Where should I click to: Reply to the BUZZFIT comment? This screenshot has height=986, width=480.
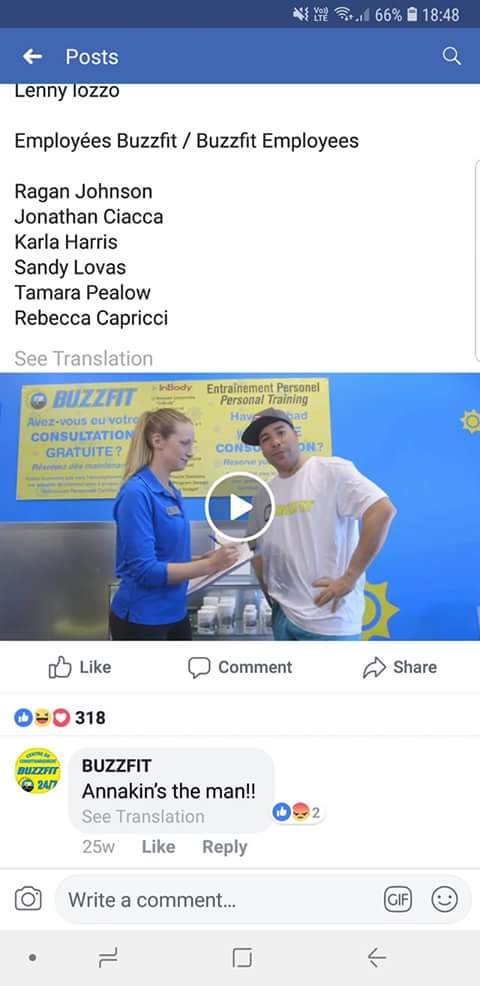pos(225,847)
